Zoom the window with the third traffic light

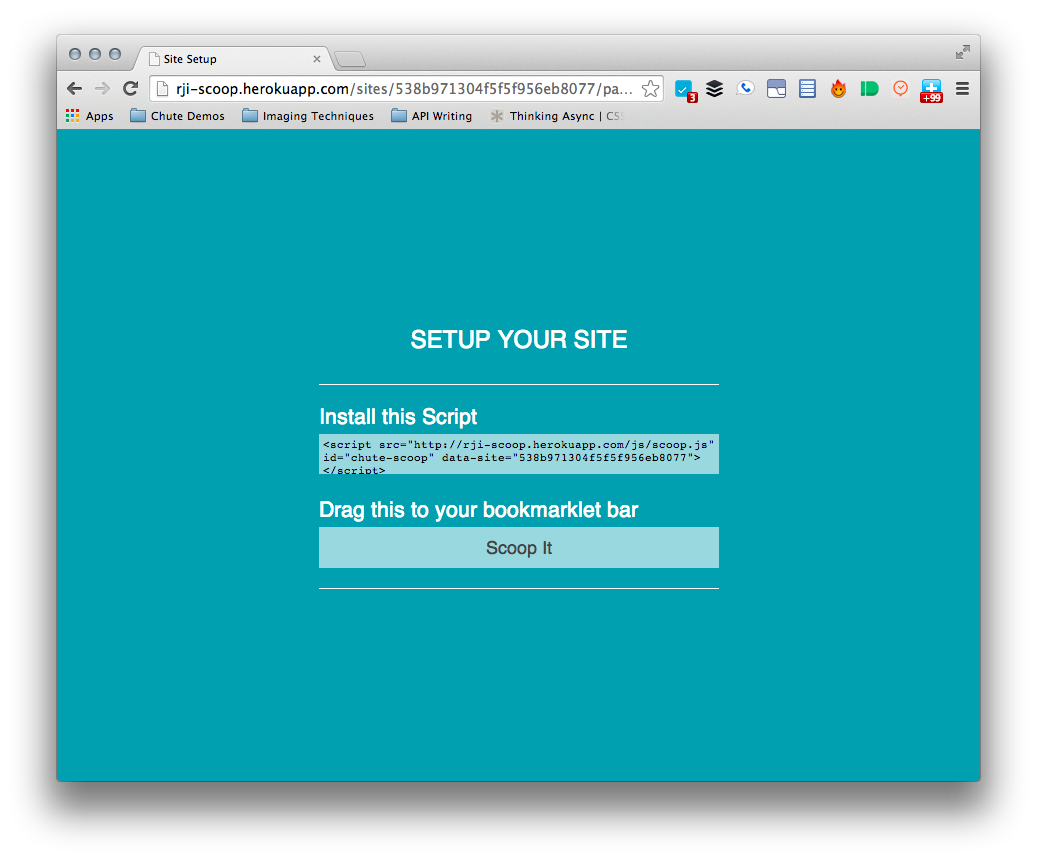point(115,54)
